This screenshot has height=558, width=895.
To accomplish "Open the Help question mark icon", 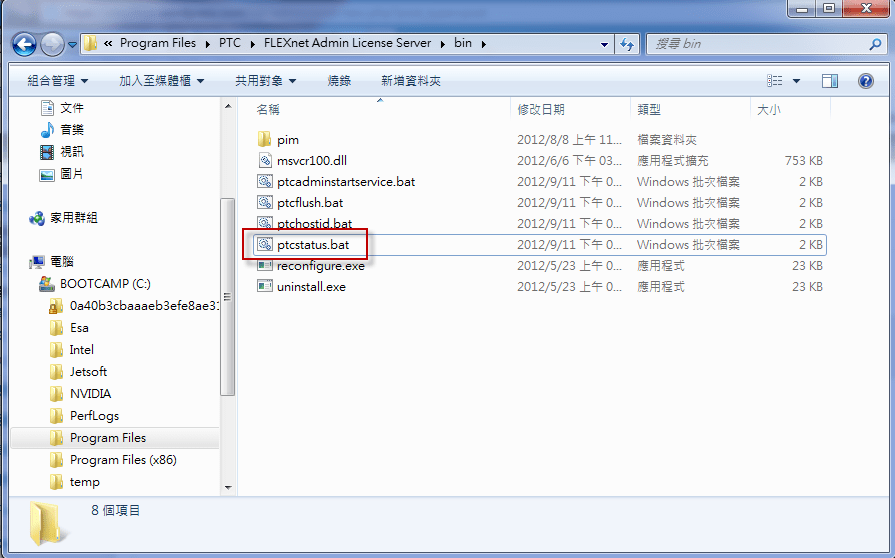I will click(x=866, y=81).
